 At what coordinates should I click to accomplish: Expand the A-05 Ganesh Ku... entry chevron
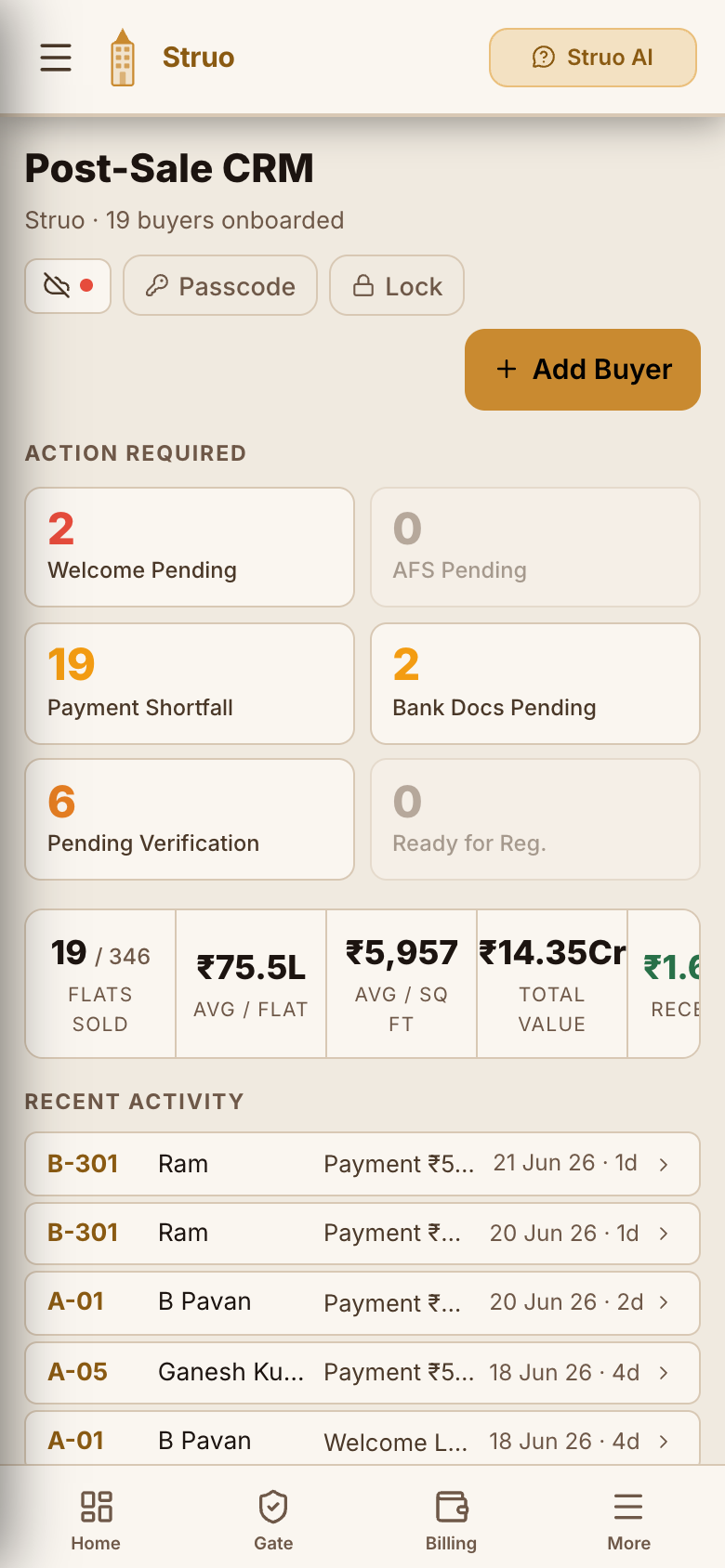coord(664,1373)
